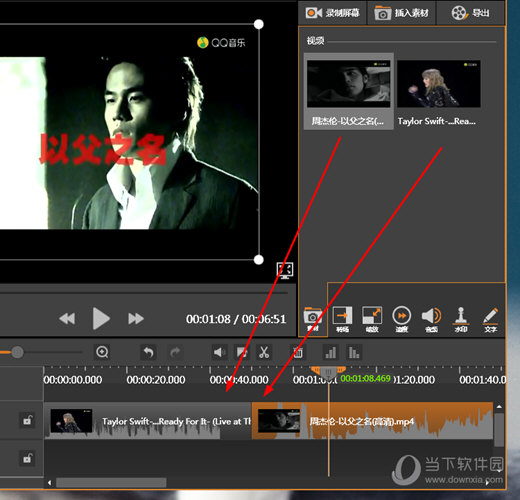Image resolution: width=520 pixels, height=500 pixels.
Task: Click the 00:01:08 / 00:06:51 time display
Action: (x=236, y=319)
